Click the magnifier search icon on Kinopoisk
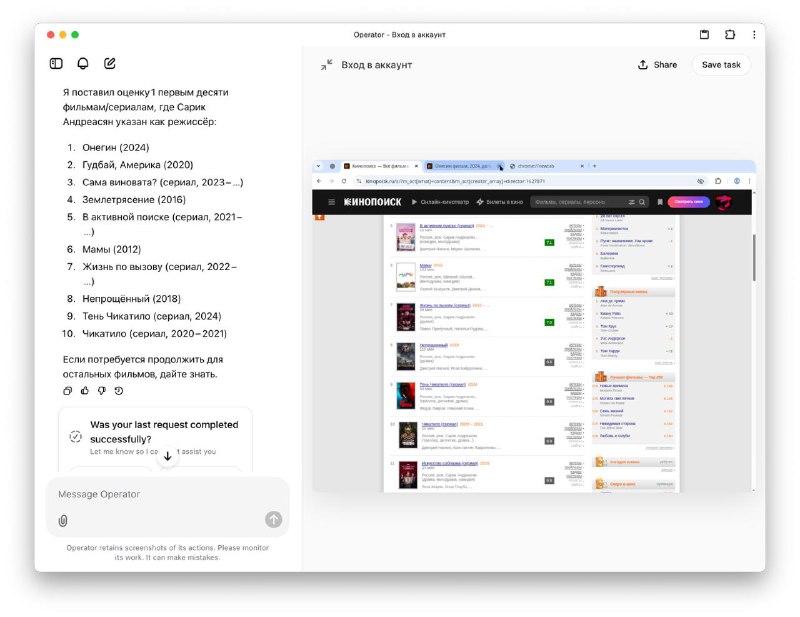800x617 pixels. 642,202
